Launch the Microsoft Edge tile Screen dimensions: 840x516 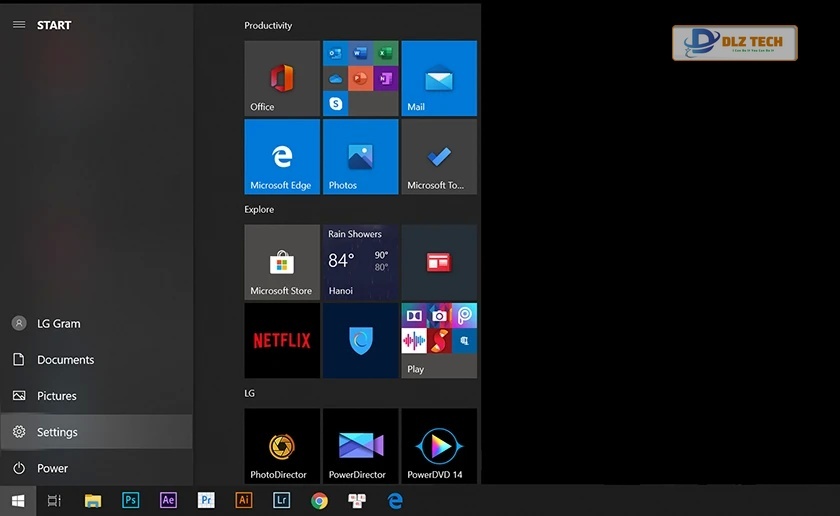[x=282, y=156]
